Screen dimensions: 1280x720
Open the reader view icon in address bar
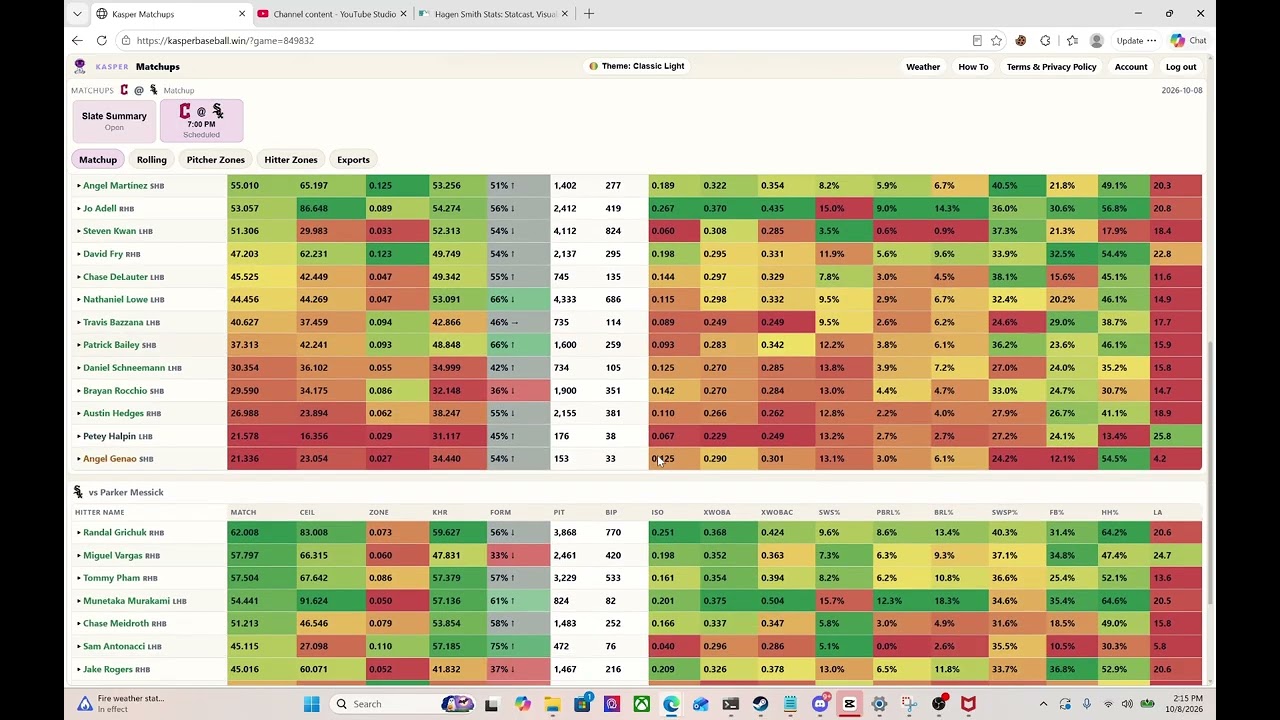977,41
